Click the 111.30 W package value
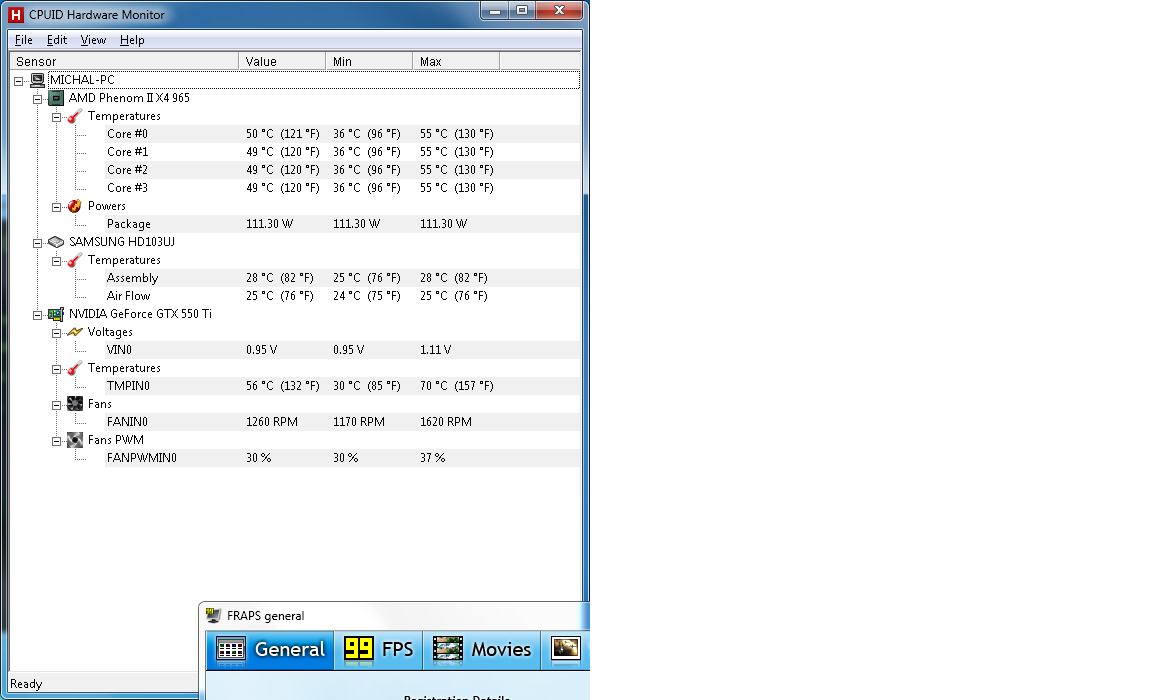Screen dimensions: 1152x700 pyautogui.click(x=270, y=224)
